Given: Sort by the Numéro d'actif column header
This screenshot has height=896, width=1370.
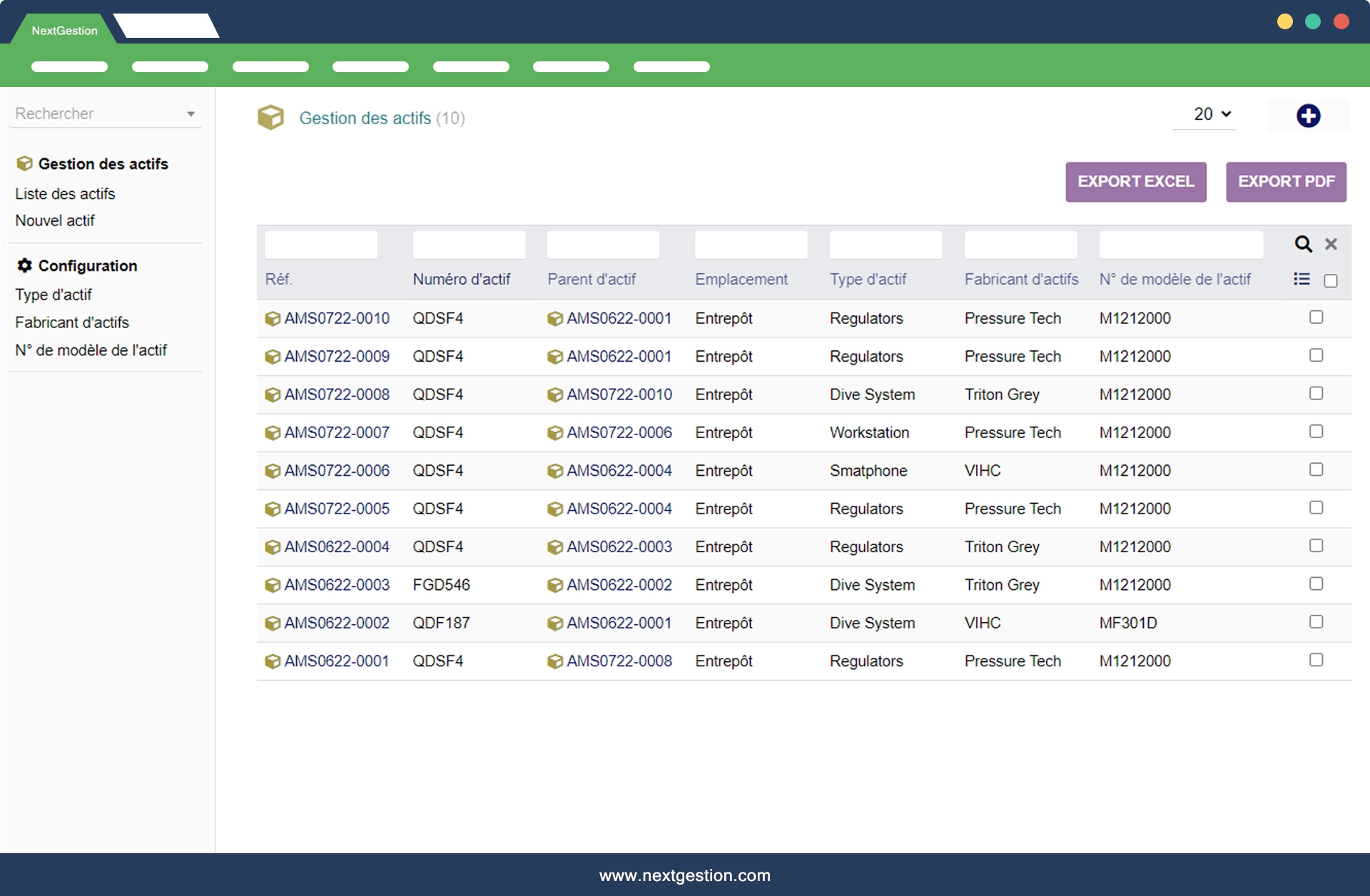Looking at the screenshot, I should pos(461,279).
